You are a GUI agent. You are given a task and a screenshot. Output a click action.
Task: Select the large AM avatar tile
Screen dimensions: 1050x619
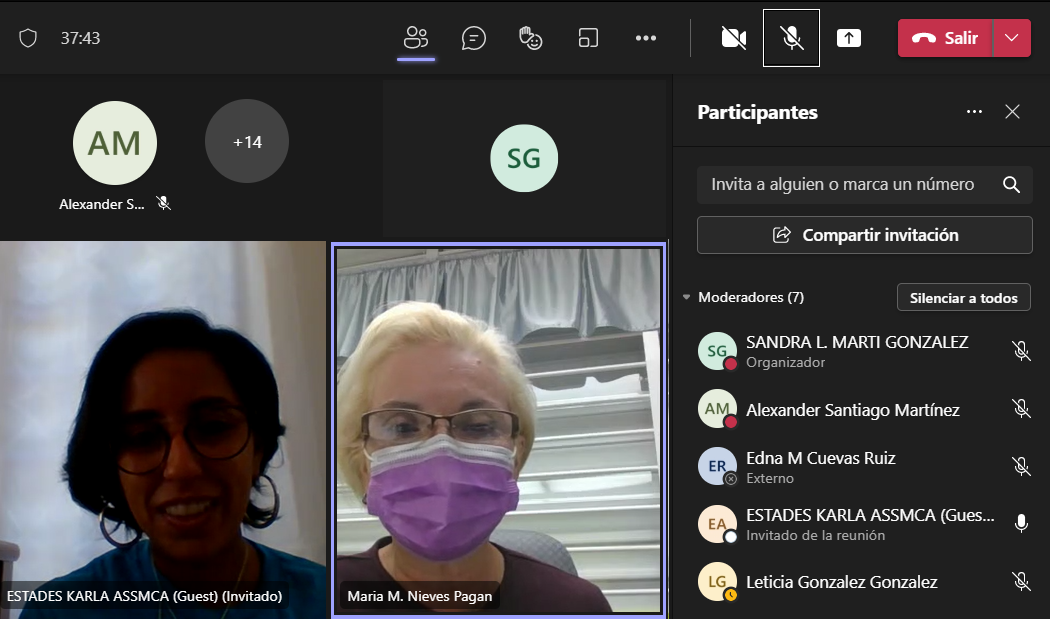115,143
